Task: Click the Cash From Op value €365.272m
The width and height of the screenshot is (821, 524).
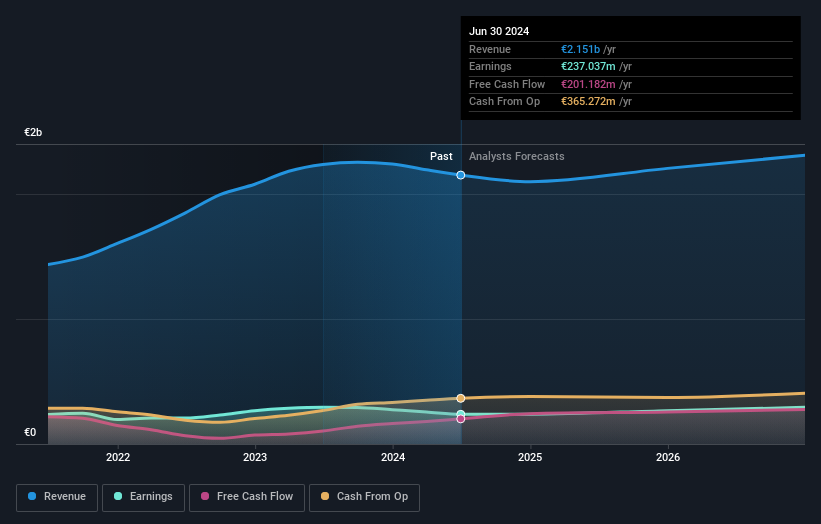Action: (x=588, y=102)
